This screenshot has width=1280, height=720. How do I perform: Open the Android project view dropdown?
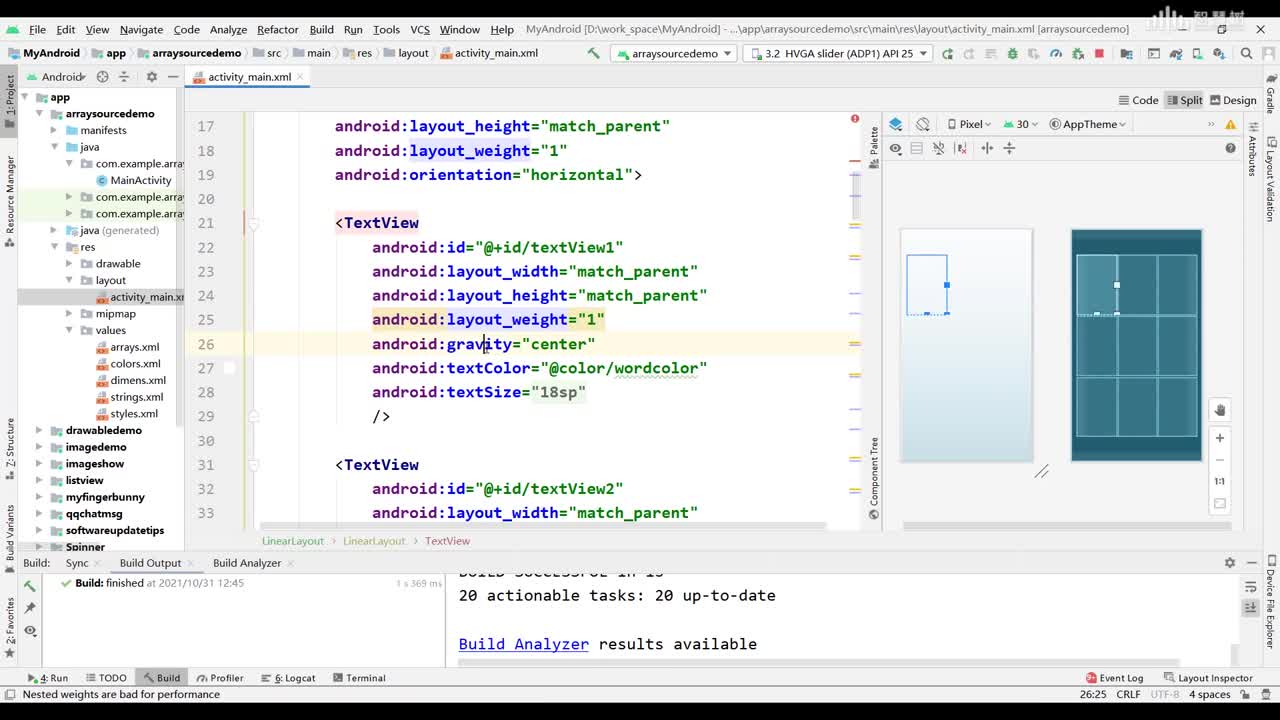[x=58, y=76]
